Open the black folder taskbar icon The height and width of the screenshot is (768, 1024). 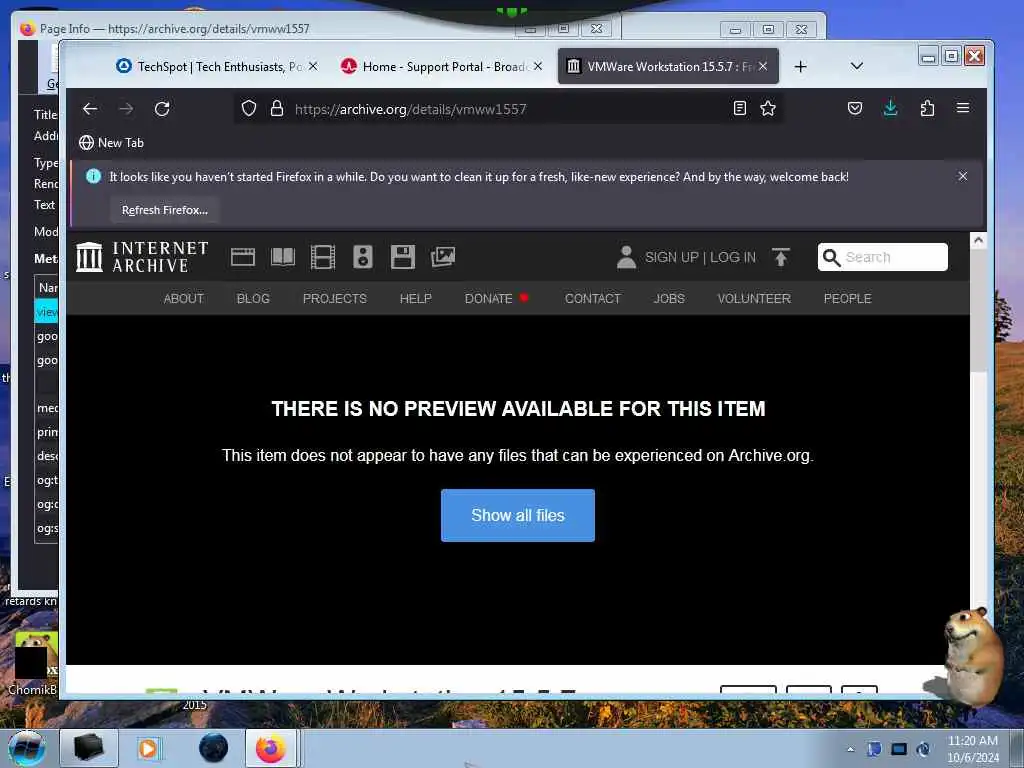(89, 748)
